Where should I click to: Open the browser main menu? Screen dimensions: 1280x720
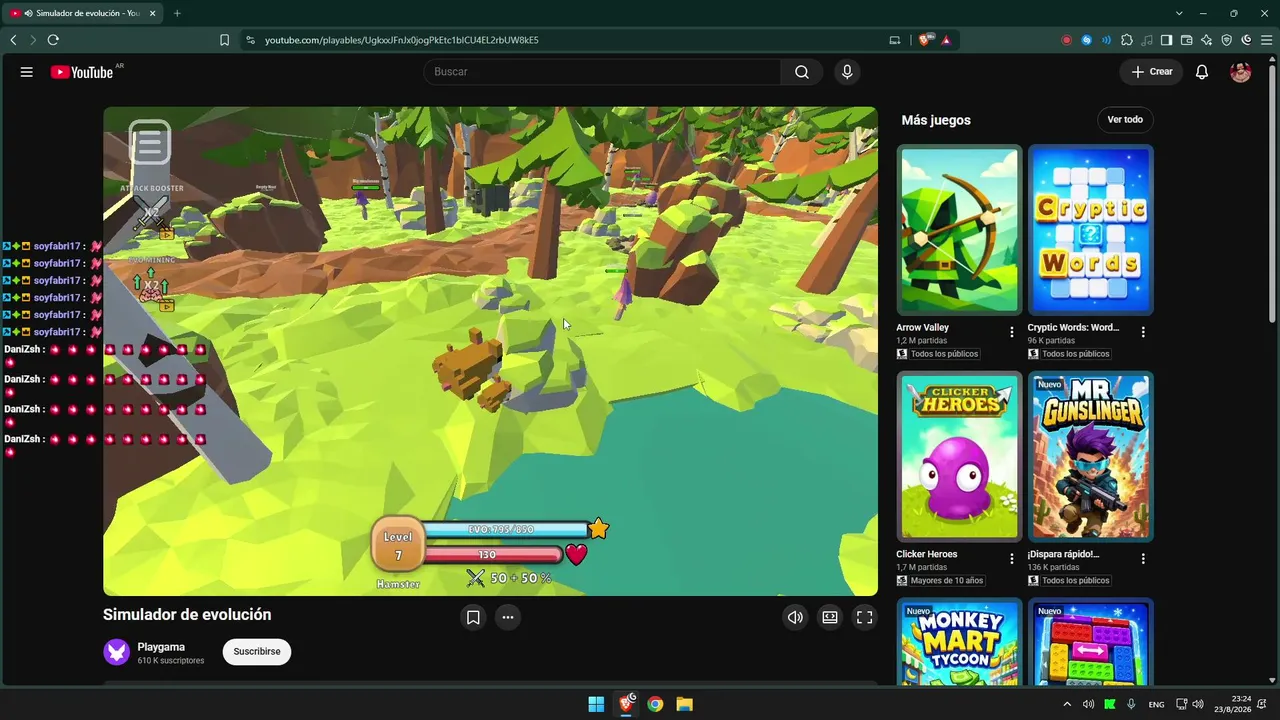click(1266, 40)
